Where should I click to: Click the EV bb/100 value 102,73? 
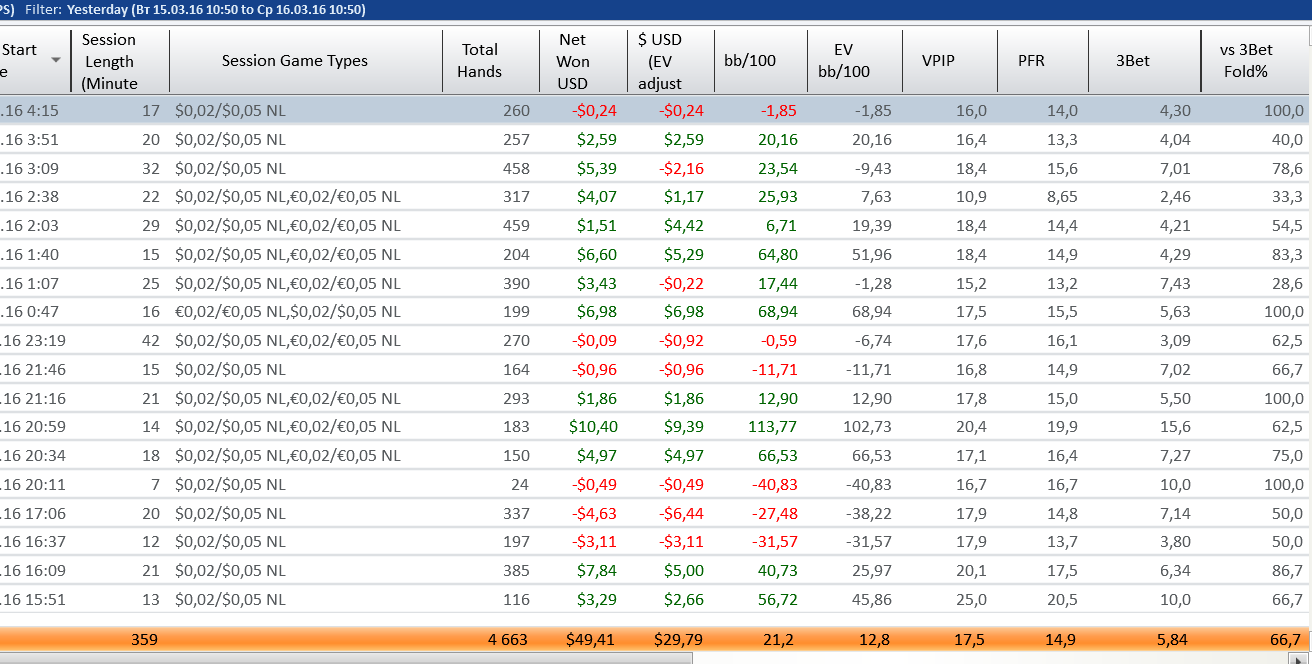click(x=866, y=427)
